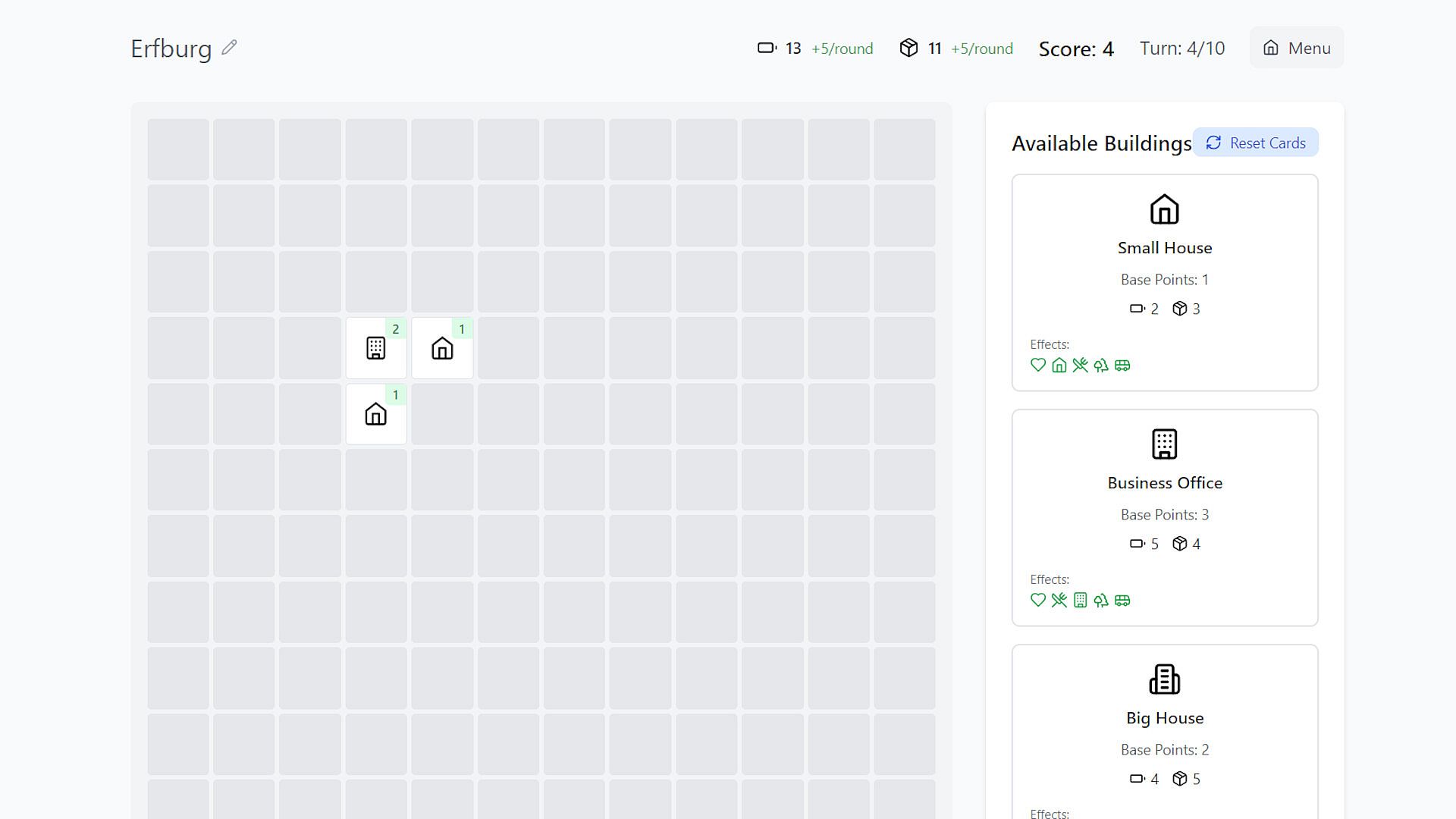The width and height of the screenshot is (1456, 819).
Task: Select the Business Office building card title
Action: coord(1164,483)
